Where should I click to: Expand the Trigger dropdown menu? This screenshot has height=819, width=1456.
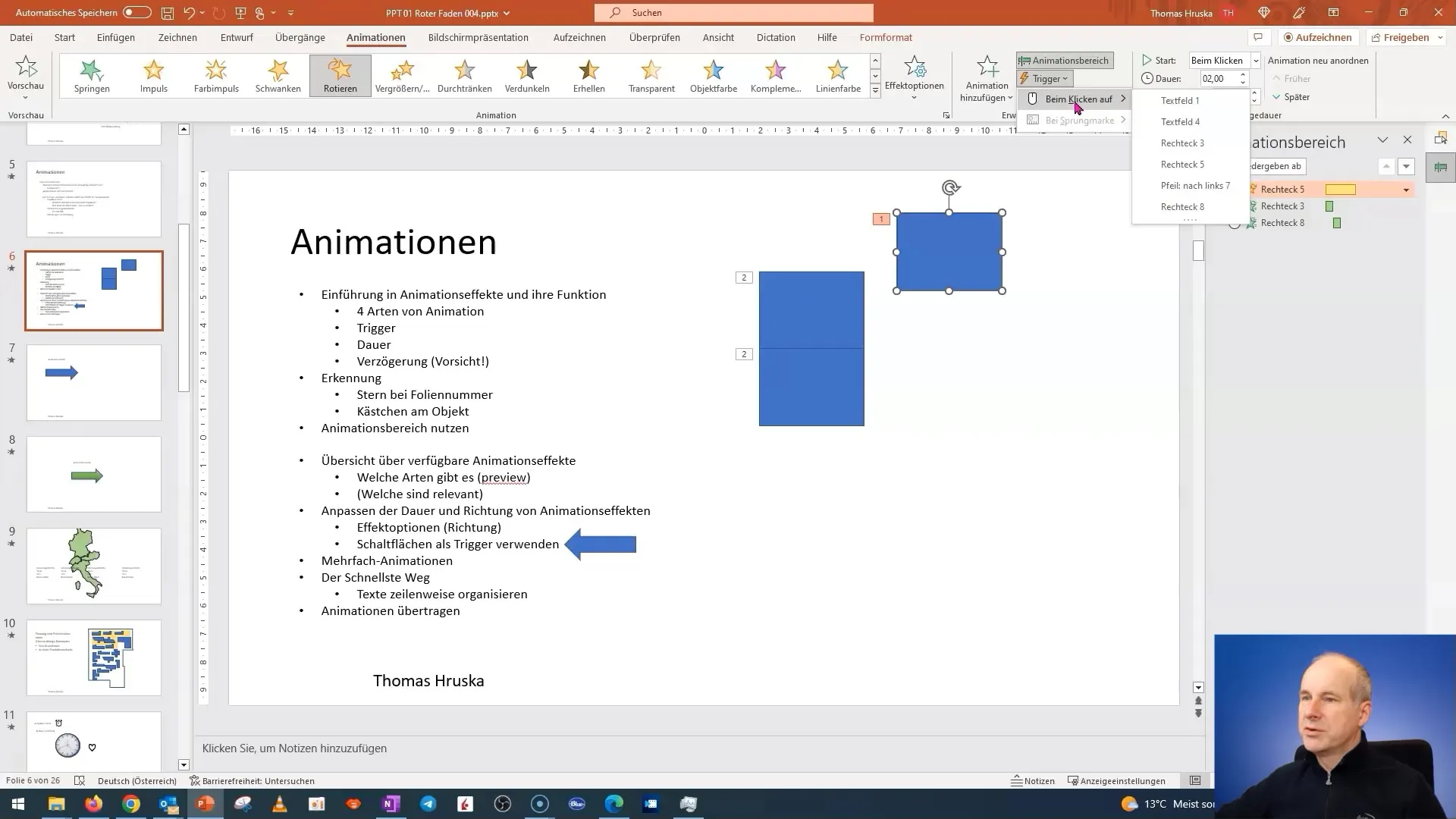(1047, 78)
